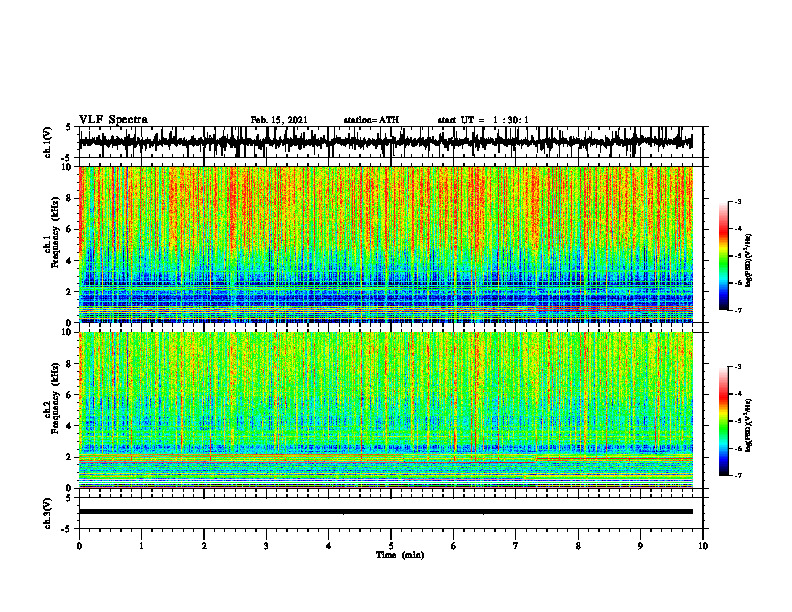Click time axis tick label "5"
The image size is (792, 612).
tap(391, 546)
